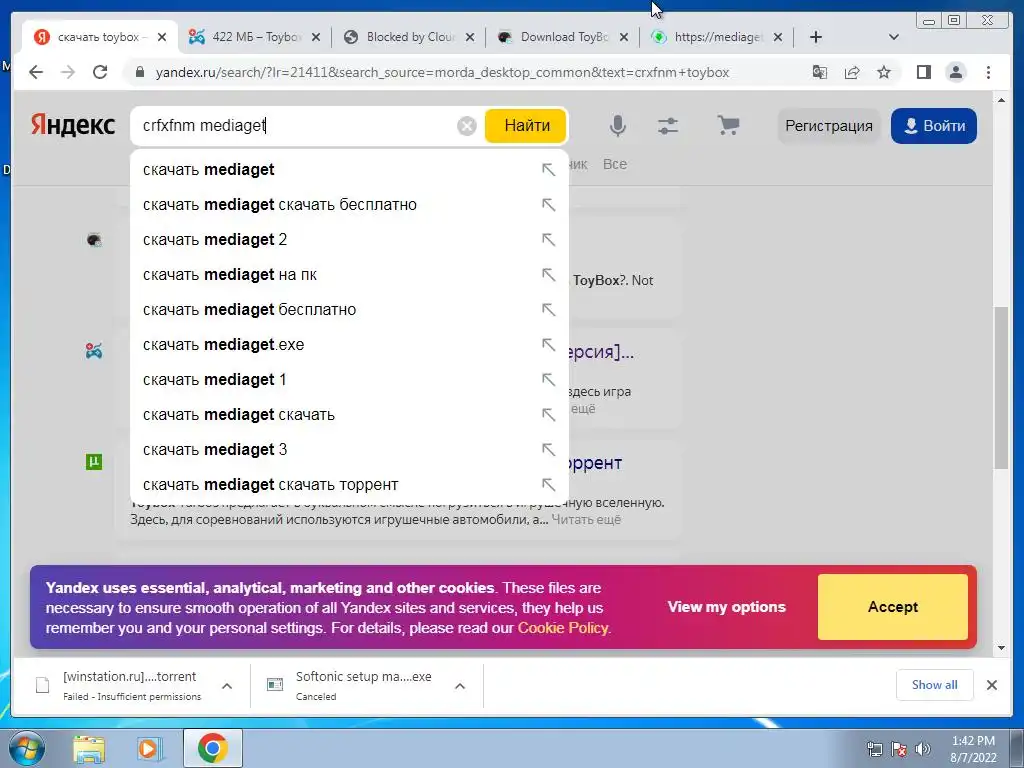
Task: Click the taskbar clock showing 1:42 PM
Action: pos(973,749)
